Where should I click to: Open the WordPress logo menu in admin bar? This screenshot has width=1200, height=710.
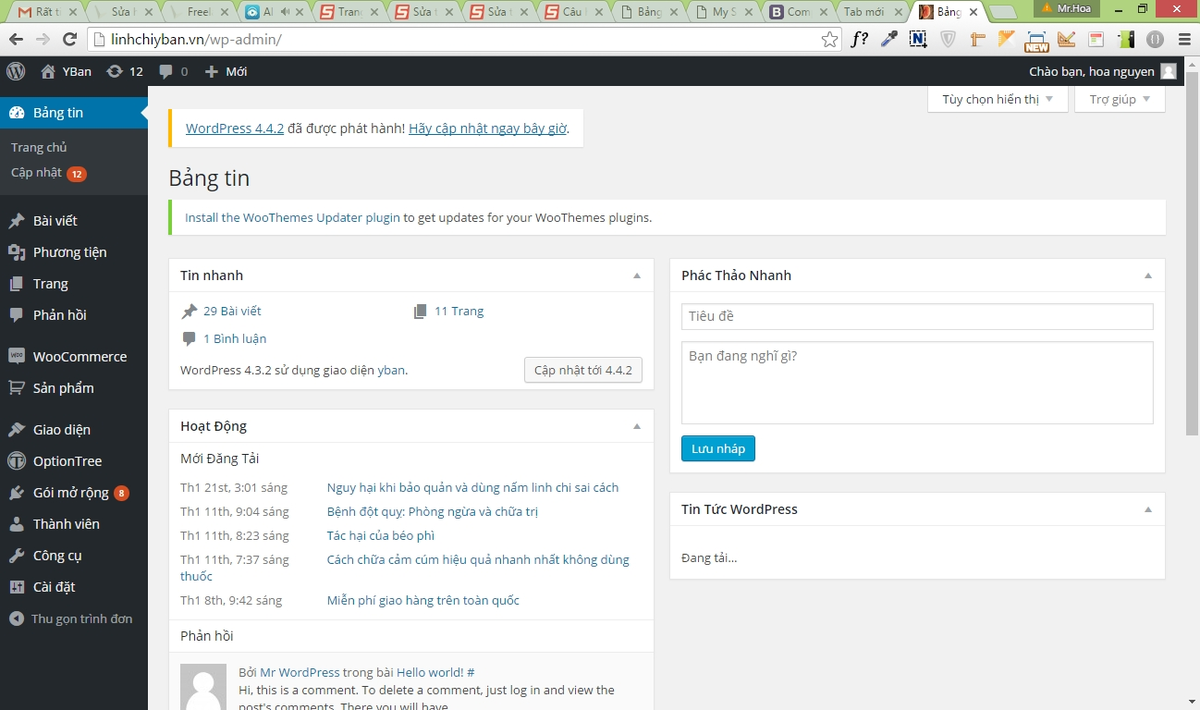[x=15, y=71]
